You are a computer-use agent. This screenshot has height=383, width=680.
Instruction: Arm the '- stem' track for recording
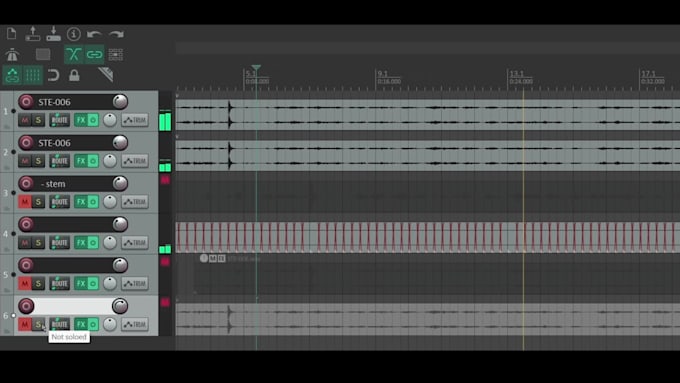click(x=26, y=183)
